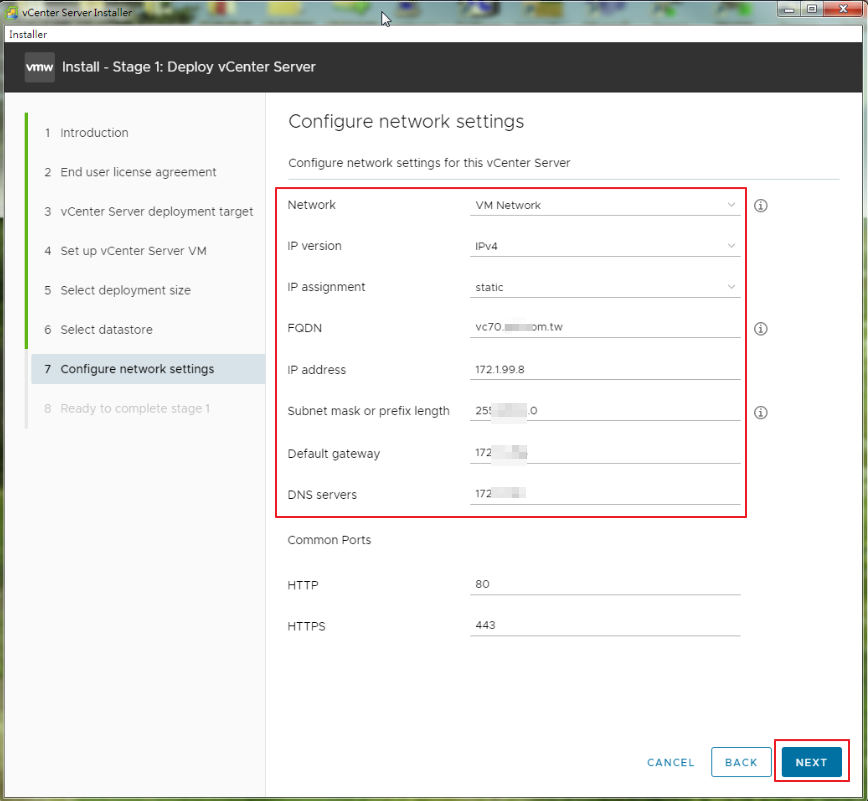Click the IP address field 172.1.99.8
The height and width of the screenshot is (801, 868).
605,369
